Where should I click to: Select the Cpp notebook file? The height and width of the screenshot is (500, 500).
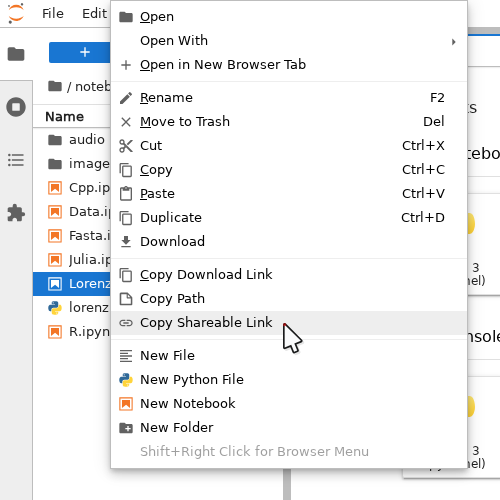tap(72, 188)
